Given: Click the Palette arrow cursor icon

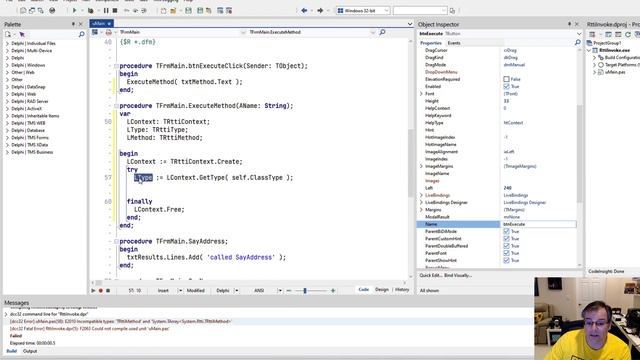Looking at the screenshot, I should coord(22,35).
